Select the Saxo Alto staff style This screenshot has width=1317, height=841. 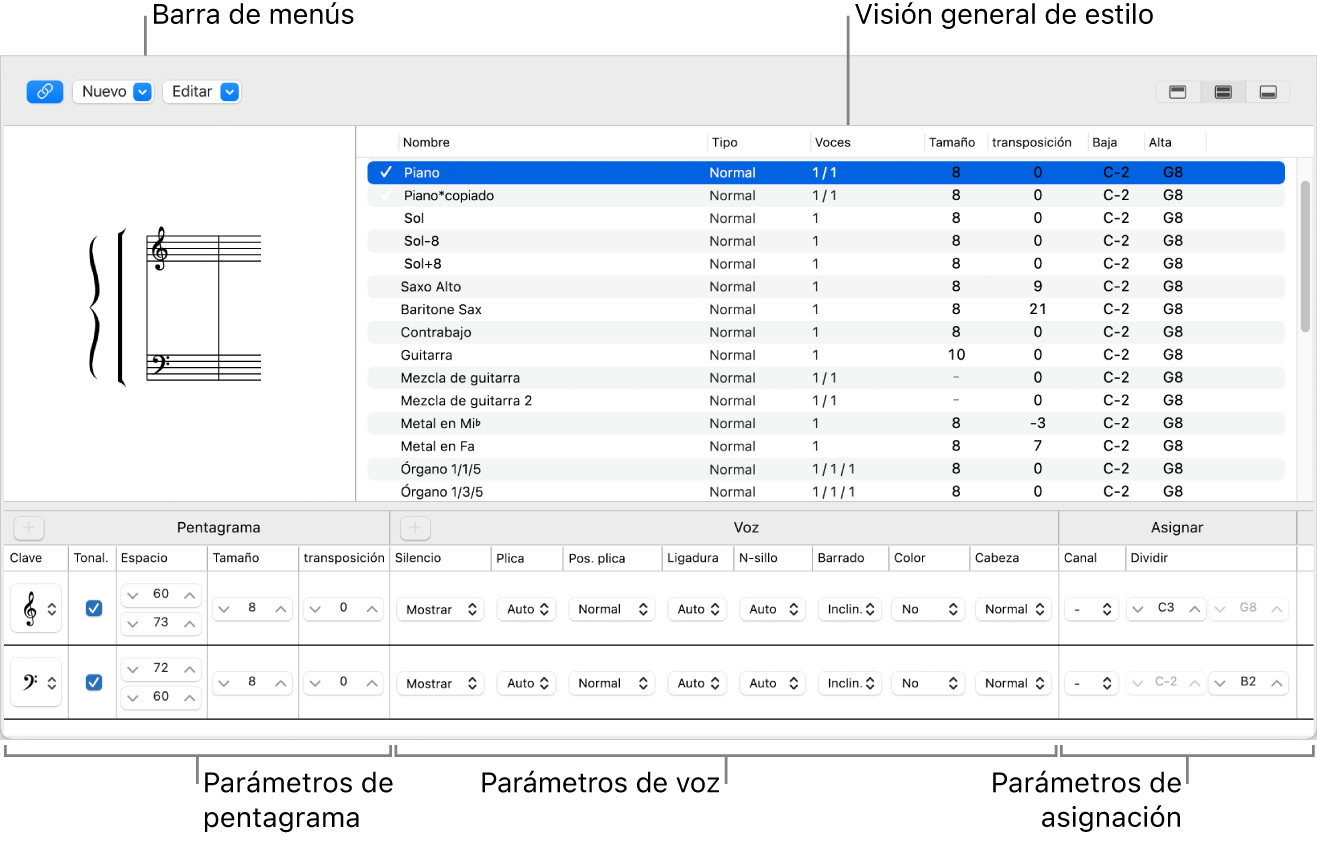click(431, 287)
